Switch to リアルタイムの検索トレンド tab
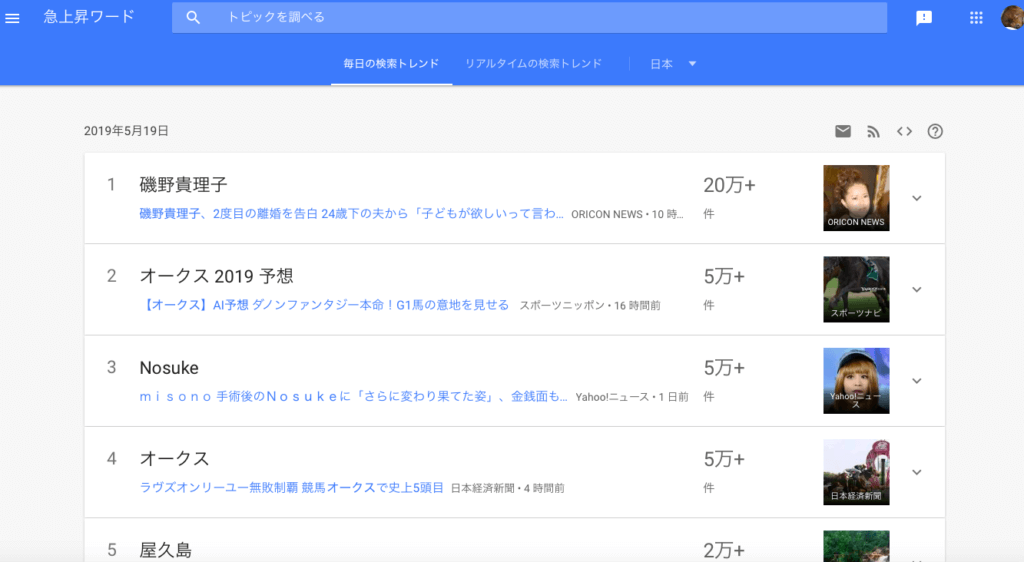 coord(533,64)
